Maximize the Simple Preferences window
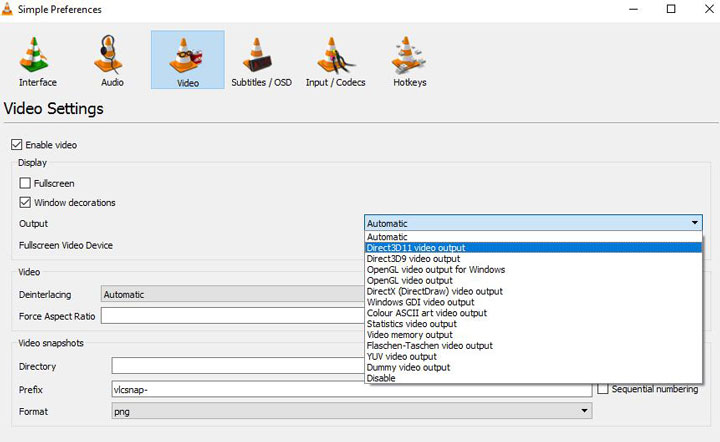720x442 pixels. pyautogui.click(x=671, y=9)
